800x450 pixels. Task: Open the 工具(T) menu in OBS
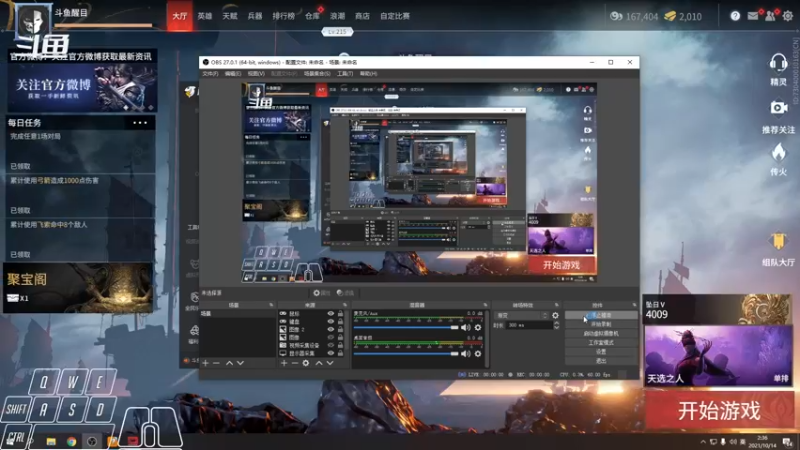345,74
